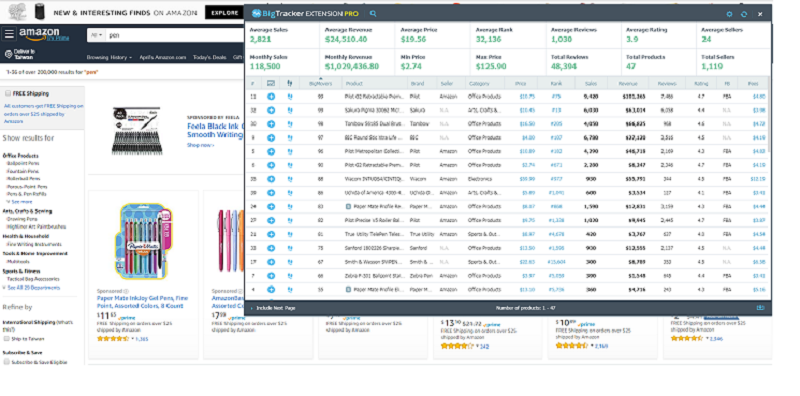This screenshot has width=800, height=396.
Task: Click the export icon in BigTracker footer
Action: click(x=760, y=308)
